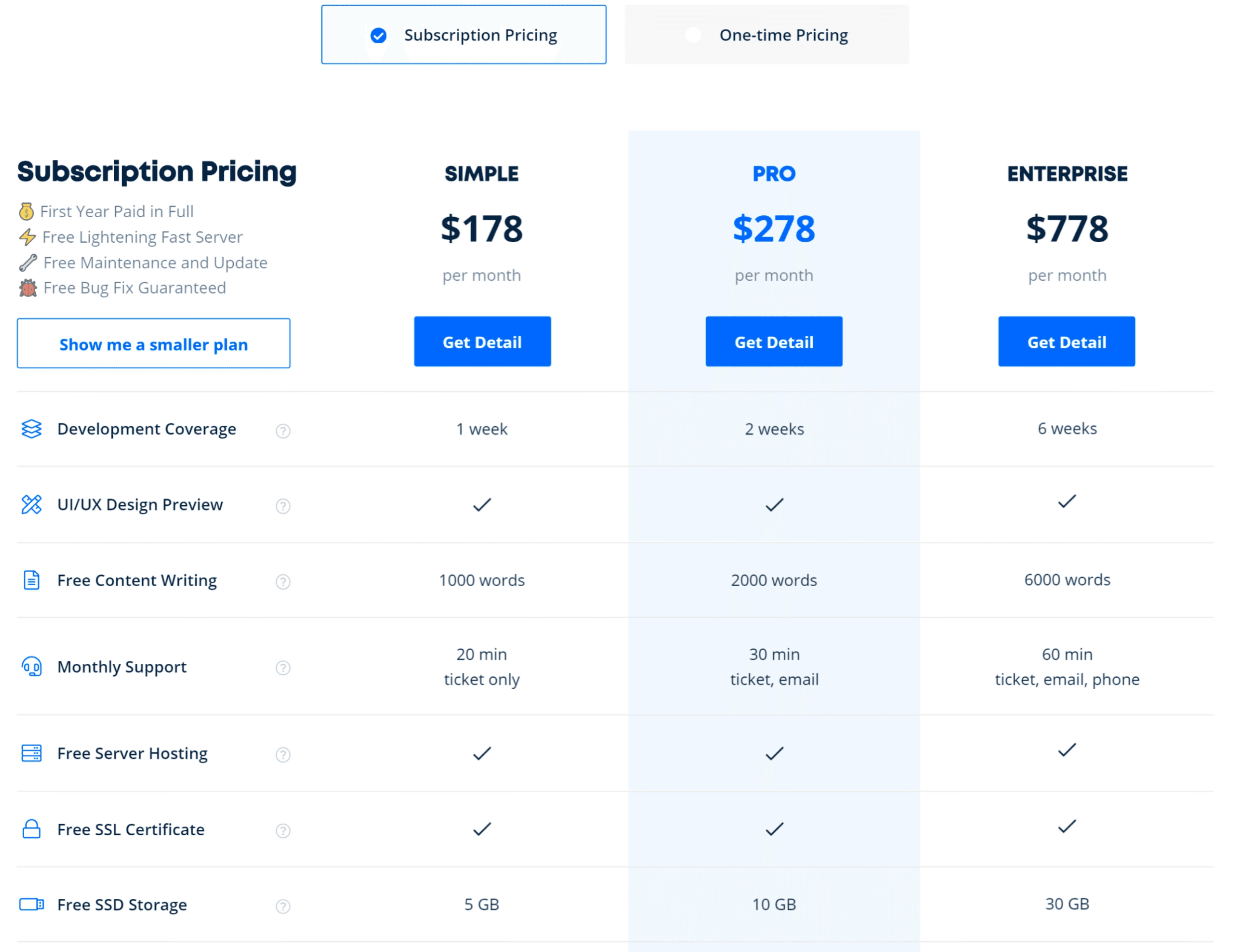Select the One-time Pricing radio option

766,35
